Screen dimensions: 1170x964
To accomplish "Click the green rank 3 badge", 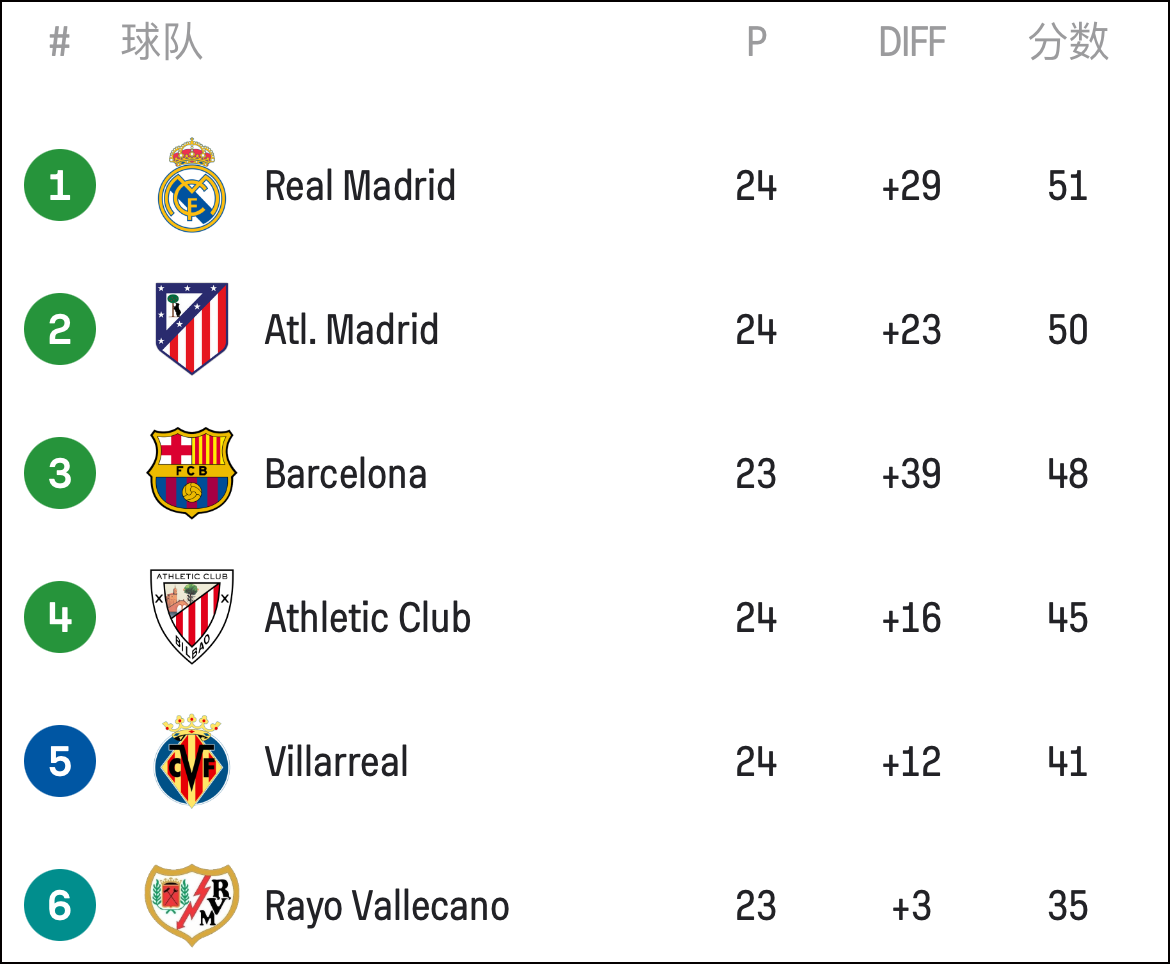I will pos(60,473).
